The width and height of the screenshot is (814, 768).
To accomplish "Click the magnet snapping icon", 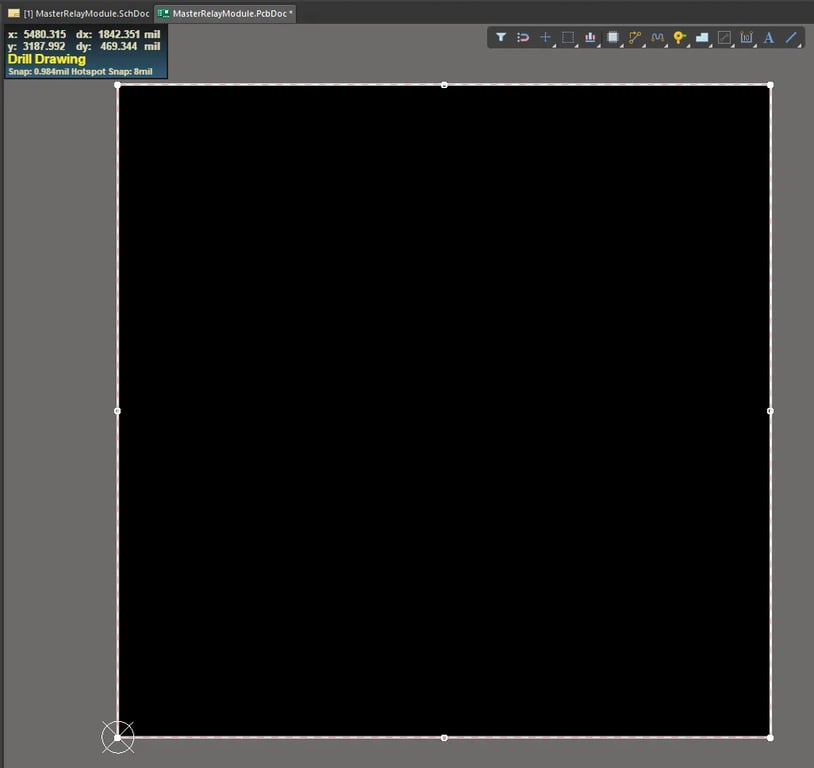I will tap(523, 37).
